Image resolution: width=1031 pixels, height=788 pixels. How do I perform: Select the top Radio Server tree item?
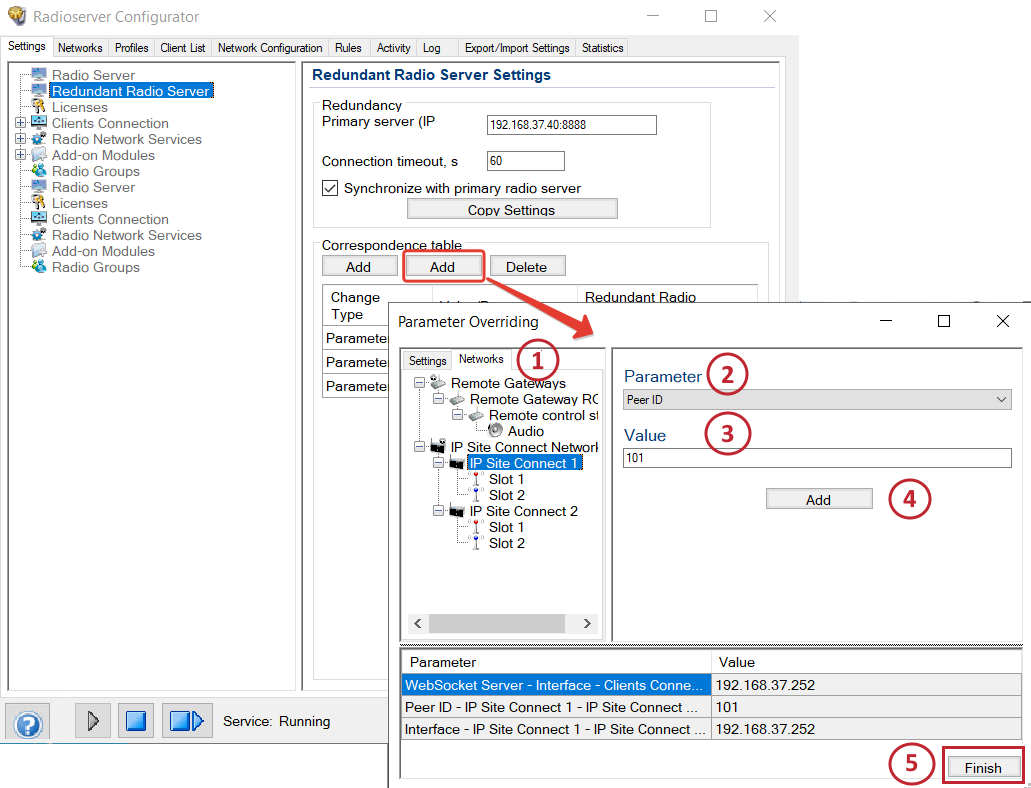[93, 75]
